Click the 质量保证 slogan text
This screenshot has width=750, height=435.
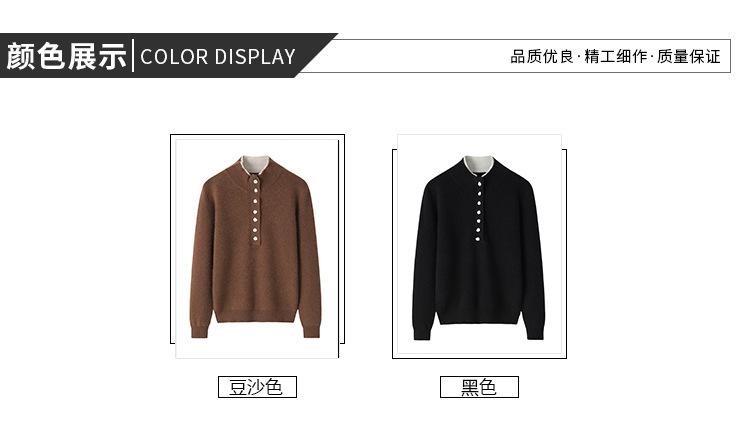pyautogui.click(x=689, y=56)
